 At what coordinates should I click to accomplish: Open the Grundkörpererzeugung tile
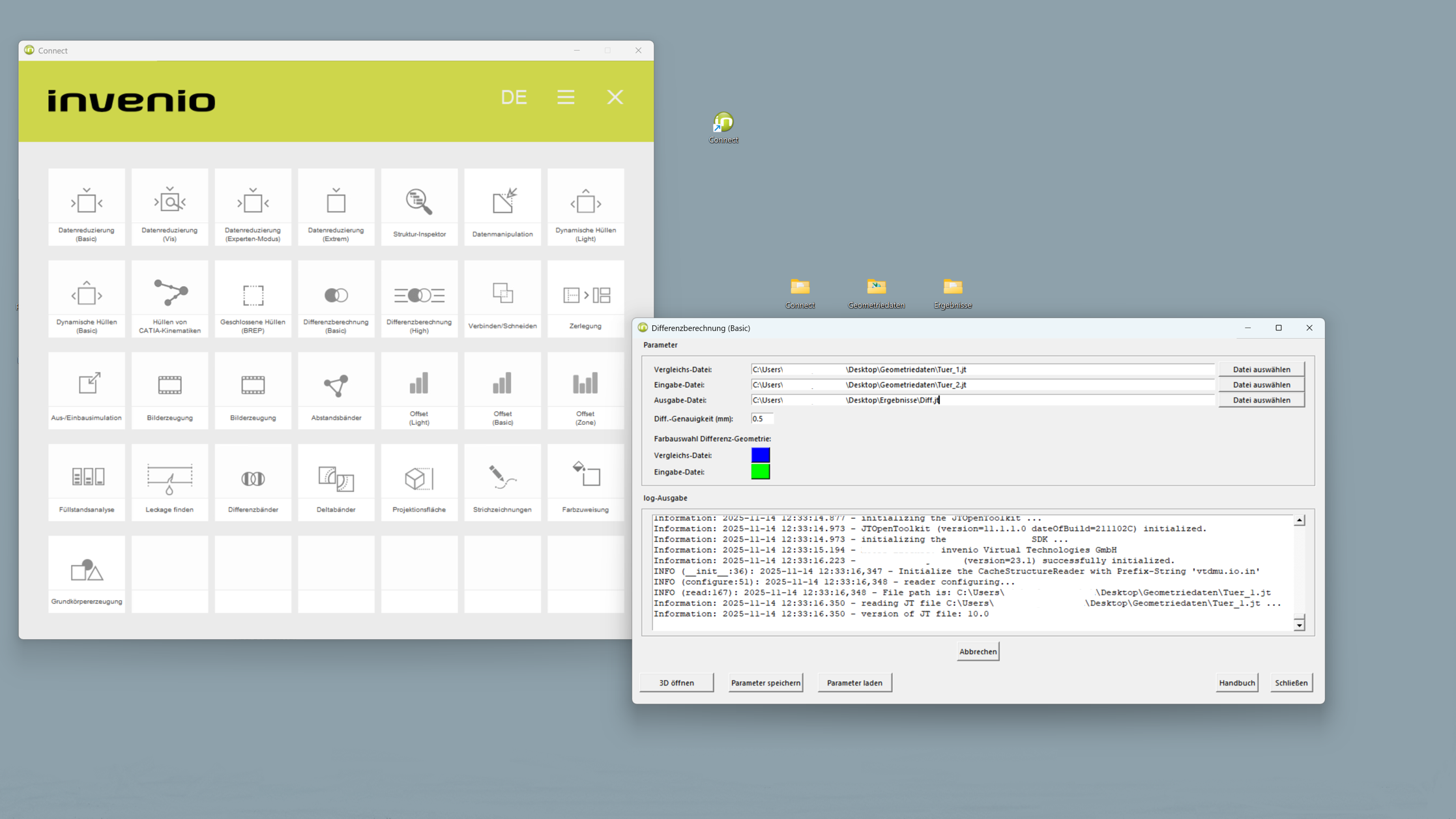click(87, 575)
